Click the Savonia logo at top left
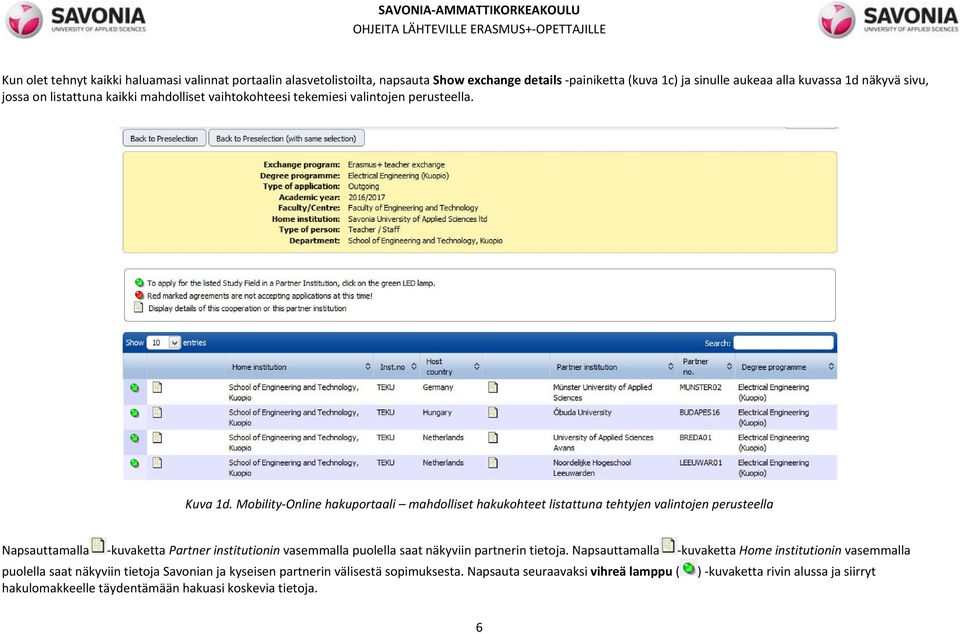Viewport: 960px width, 634px height. pyautogui.click(x=75, y=20)
